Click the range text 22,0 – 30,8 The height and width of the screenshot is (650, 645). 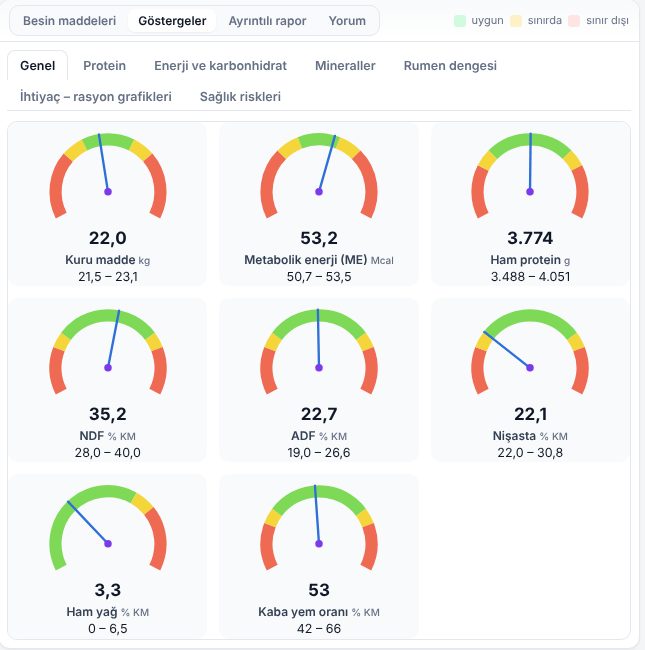(x=530, y=452)
